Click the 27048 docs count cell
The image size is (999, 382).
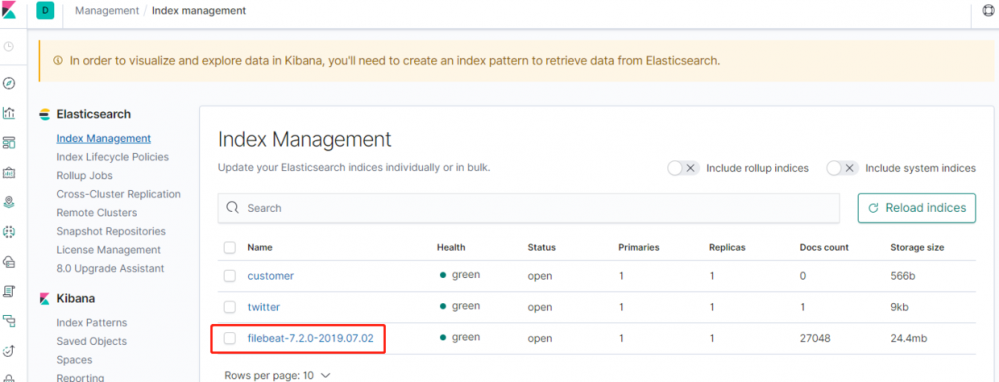click(815, 338)
